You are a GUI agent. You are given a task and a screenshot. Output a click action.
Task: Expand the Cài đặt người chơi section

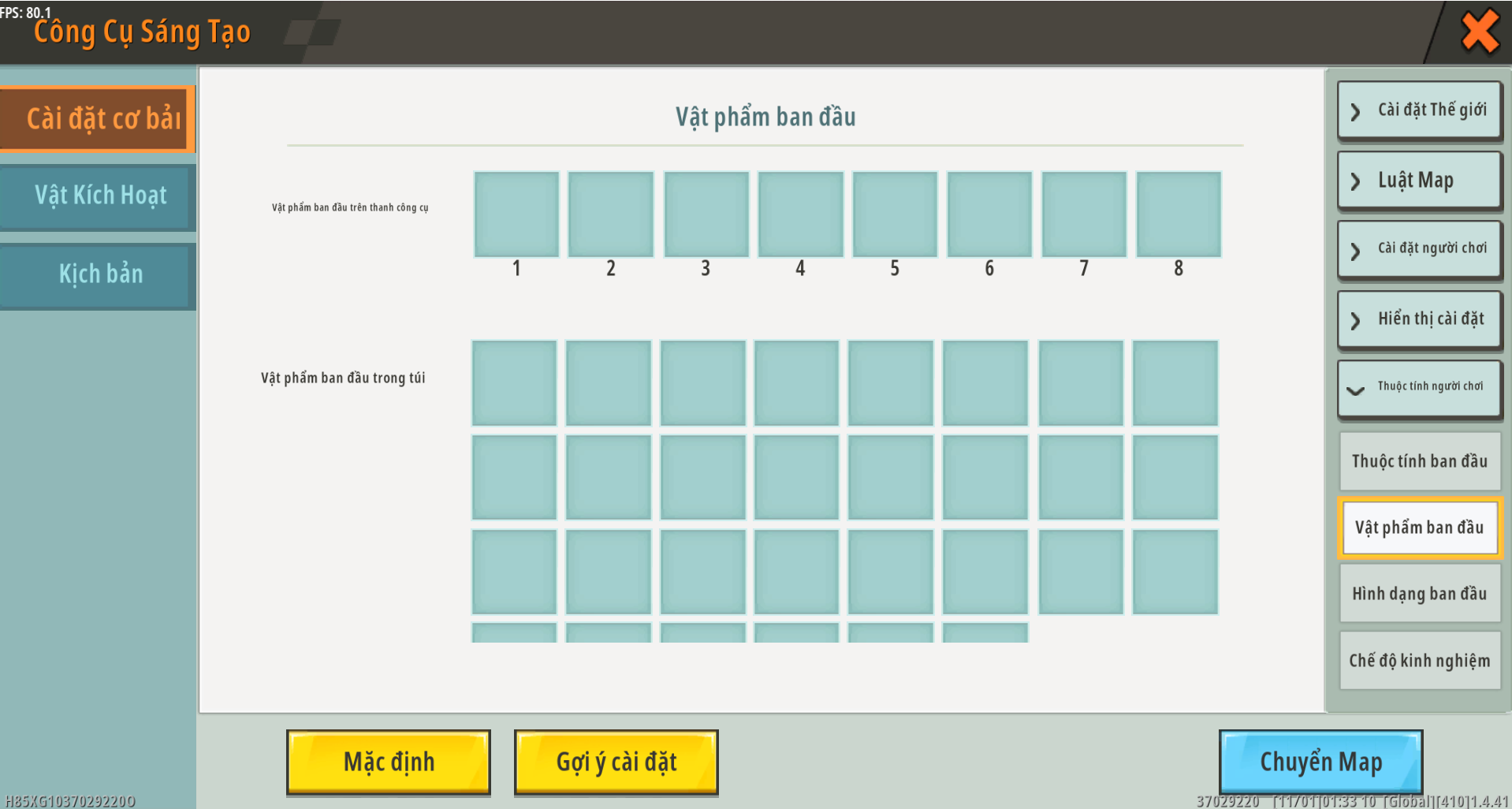pyautogui.click(x=1419, y=249)
